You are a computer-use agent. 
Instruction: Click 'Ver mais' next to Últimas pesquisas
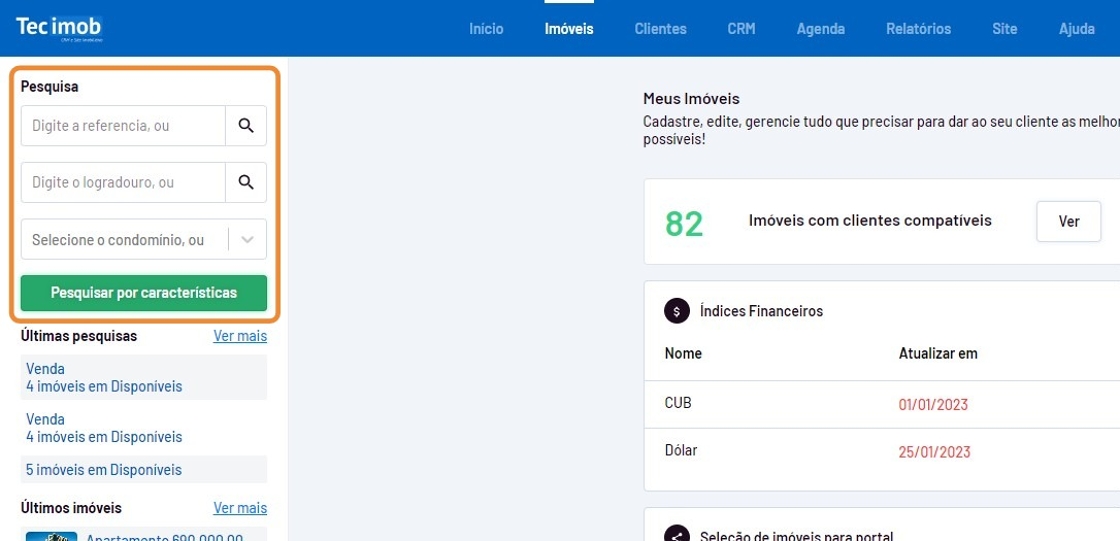240,336
